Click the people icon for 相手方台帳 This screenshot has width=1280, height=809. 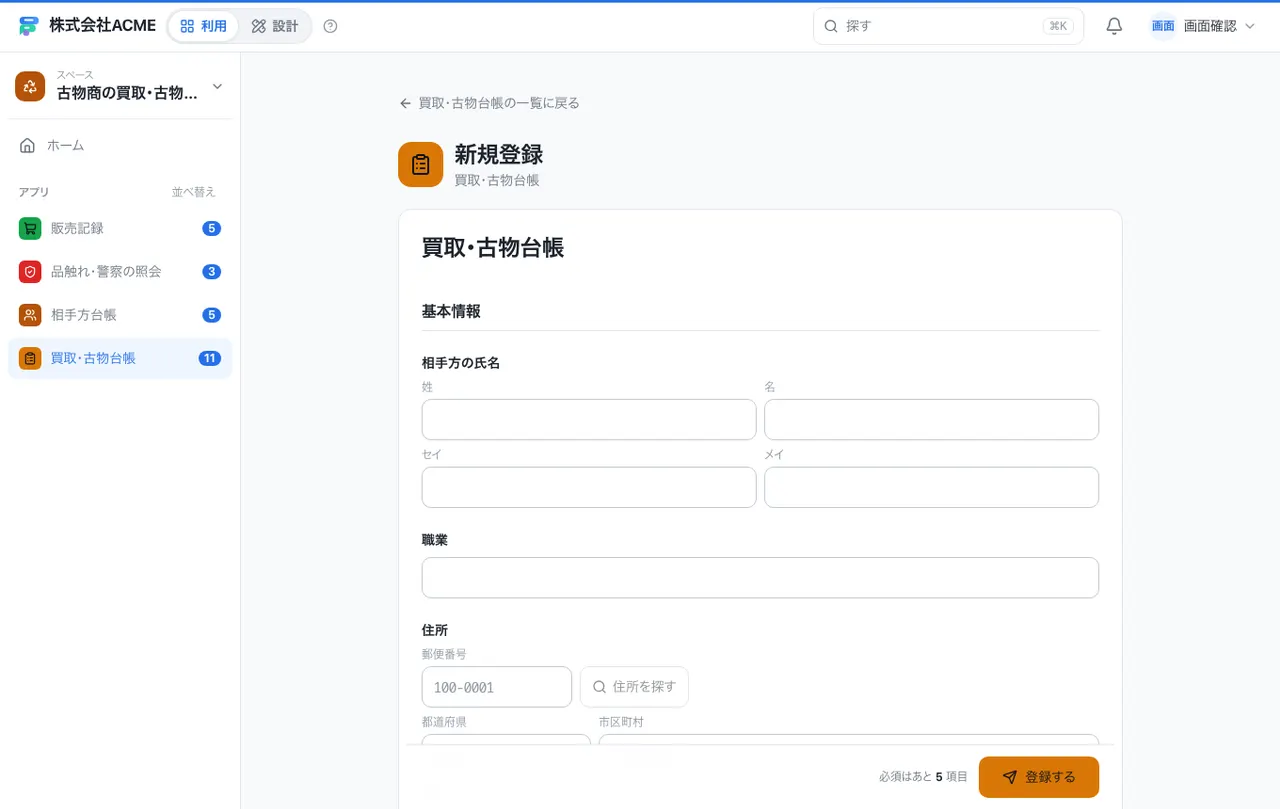pyautogui.click(x=30, y=315)
